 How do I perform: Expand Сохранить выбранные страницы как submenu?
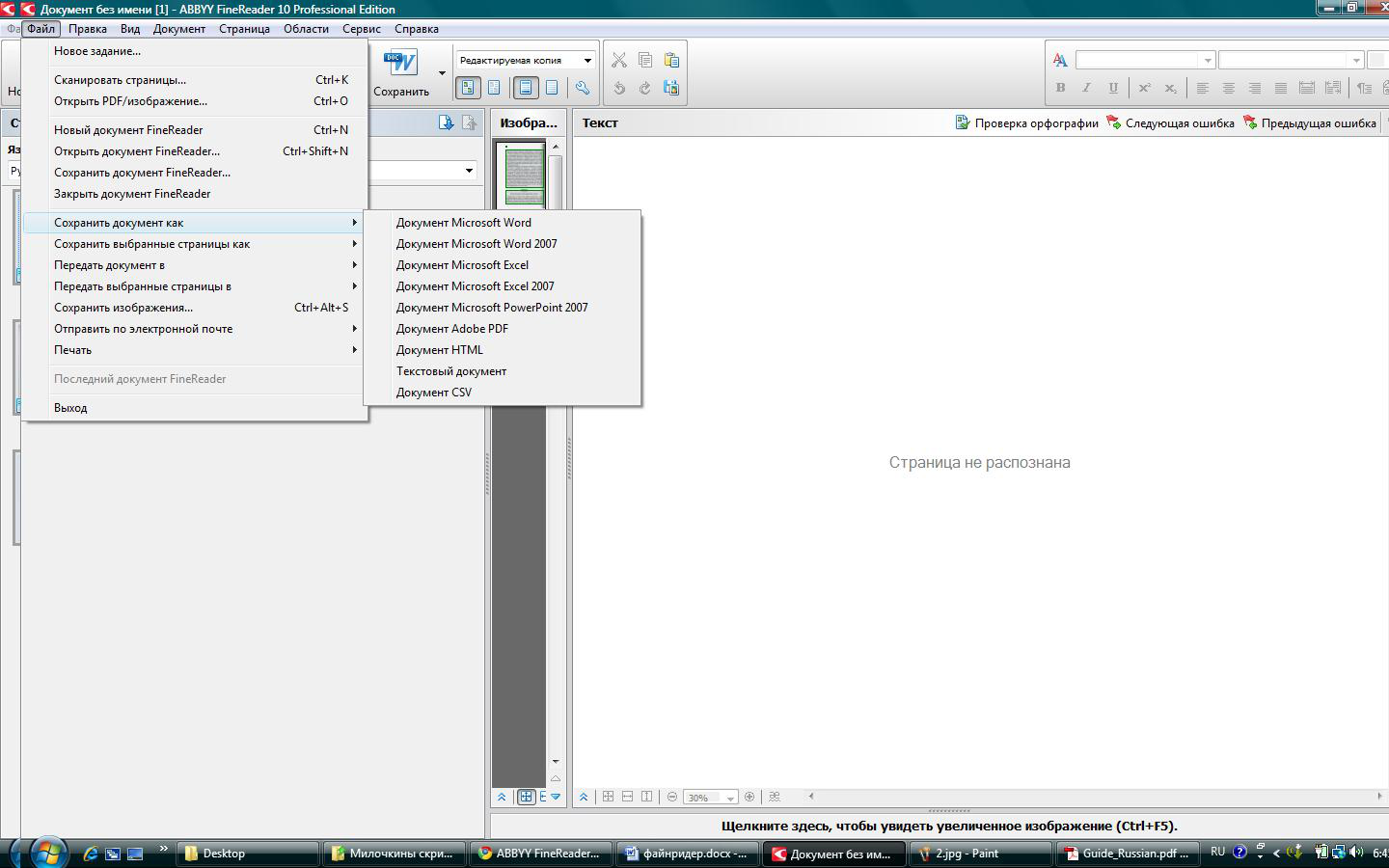[x=194, y=244]
